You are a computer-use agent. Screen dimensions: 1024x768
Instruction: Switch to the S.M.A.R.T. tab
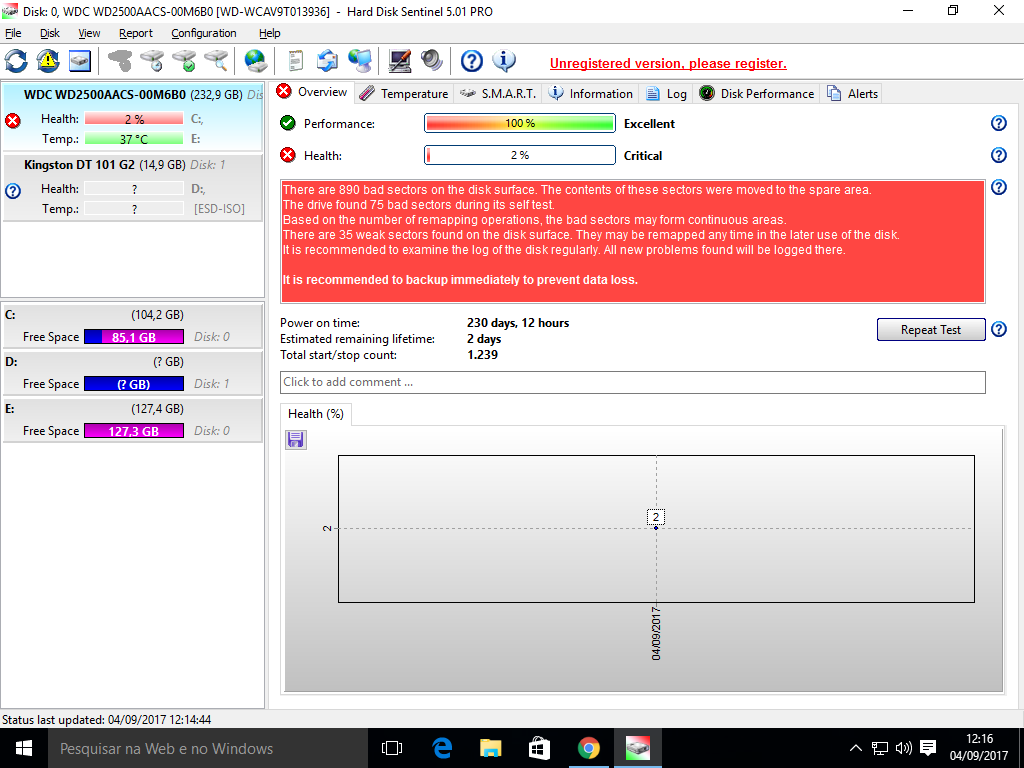coord(498,93)
